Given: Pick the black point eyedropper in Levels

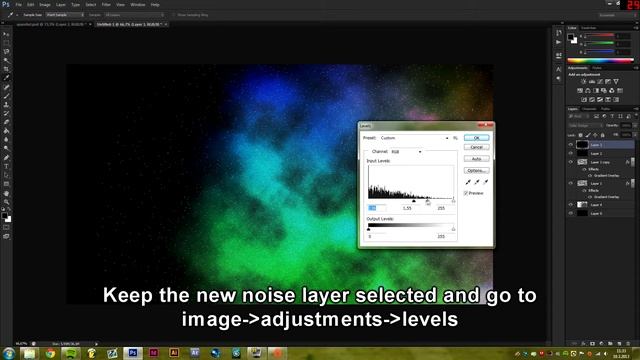Looking at the screenshot, I should tap(468, 182).
